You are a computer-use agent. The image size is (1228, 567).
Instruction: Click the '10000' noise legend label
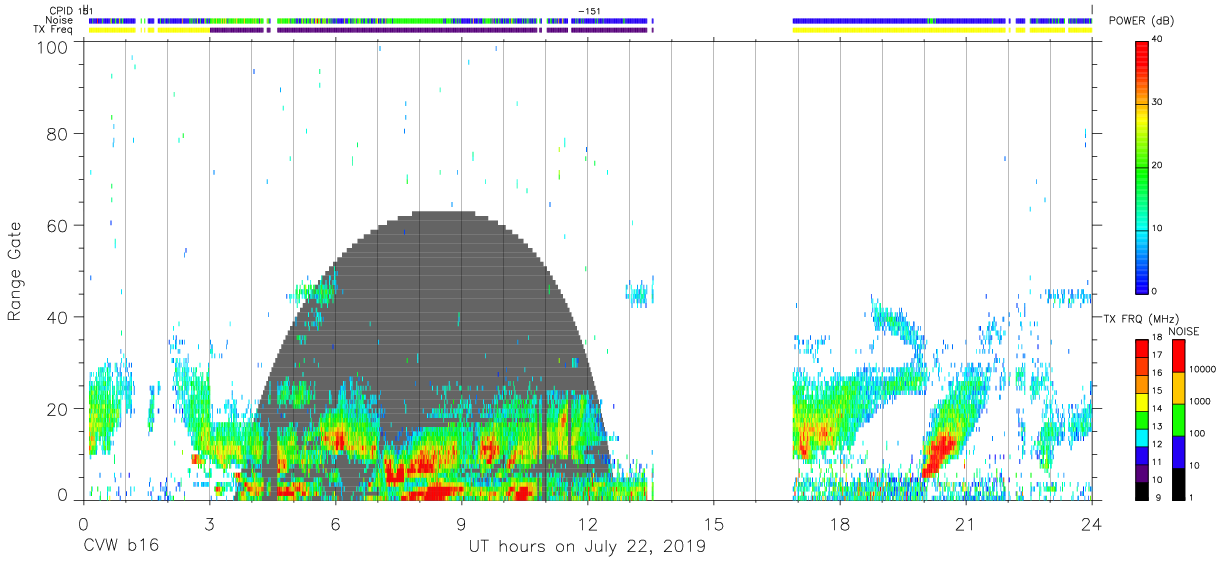pos(1201,370)
